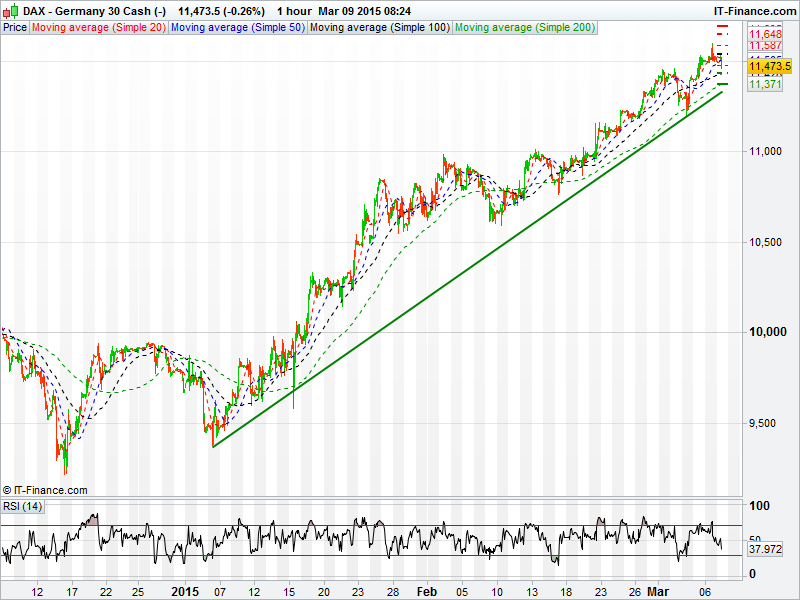Click the green 11,371 price tag
800x600 pixels.
(765, 84)
